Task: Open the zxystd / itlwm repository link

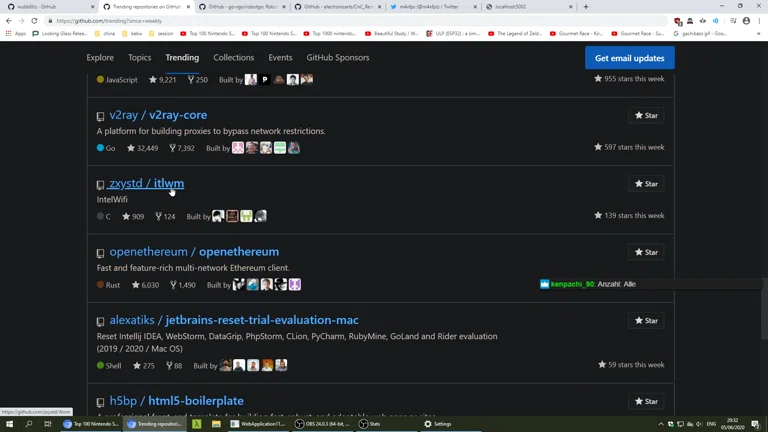Action: click(146, 183)
